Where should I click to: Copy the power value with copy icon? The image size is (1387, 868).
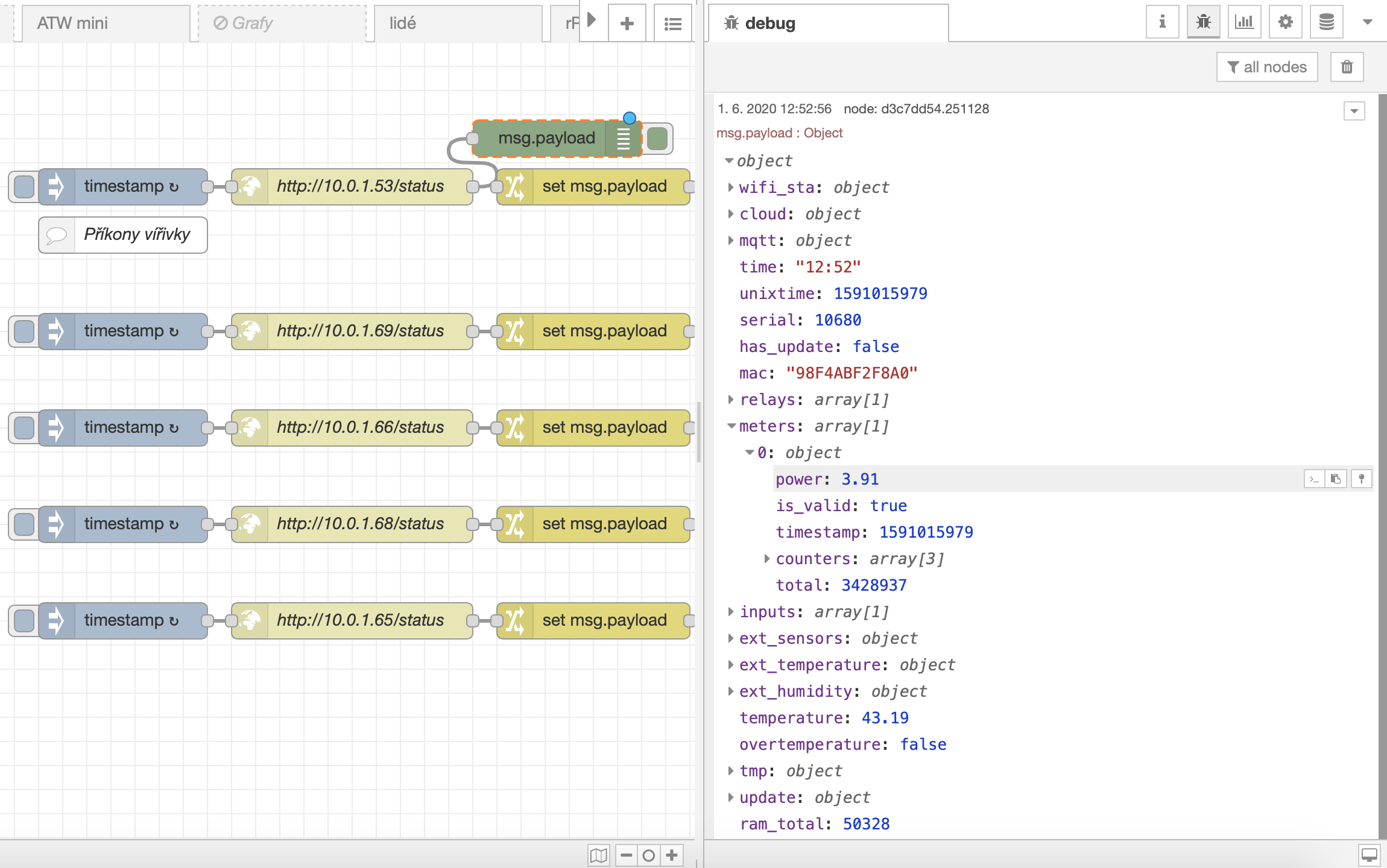(1336, 479)
